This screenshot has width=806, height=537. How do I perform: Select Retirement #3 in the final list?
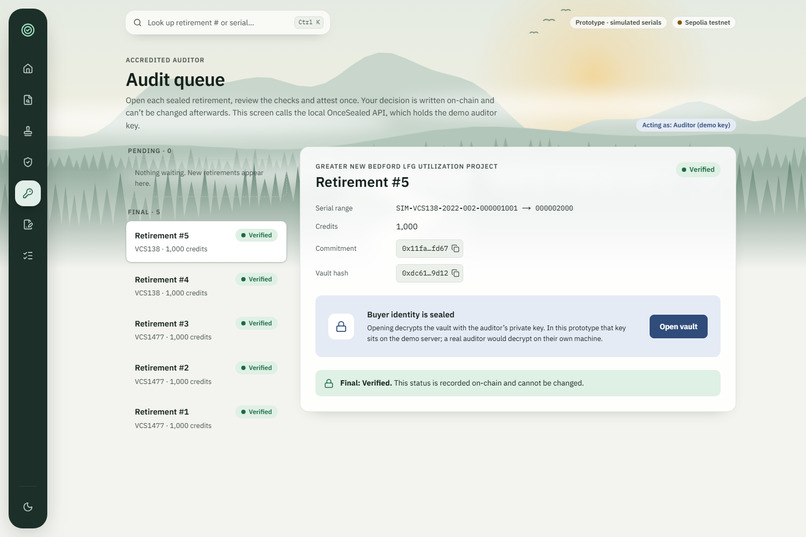(x=206, y=330)
